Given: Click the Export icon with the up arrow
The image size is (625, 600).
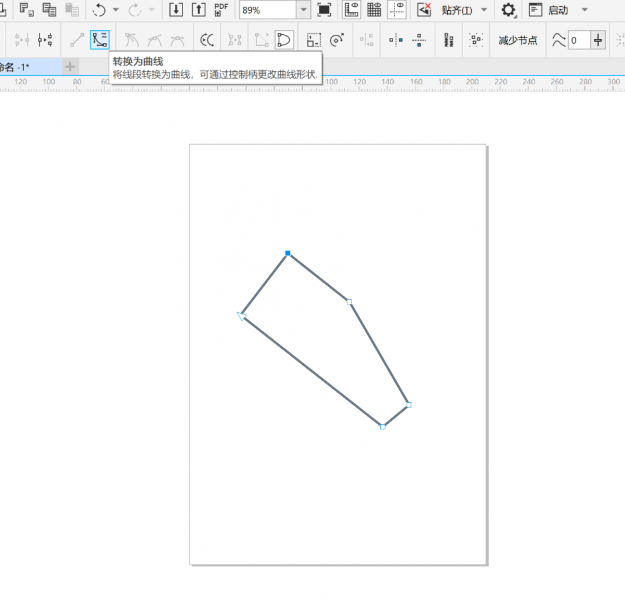Looking at the screenshot, I should 198,10.
